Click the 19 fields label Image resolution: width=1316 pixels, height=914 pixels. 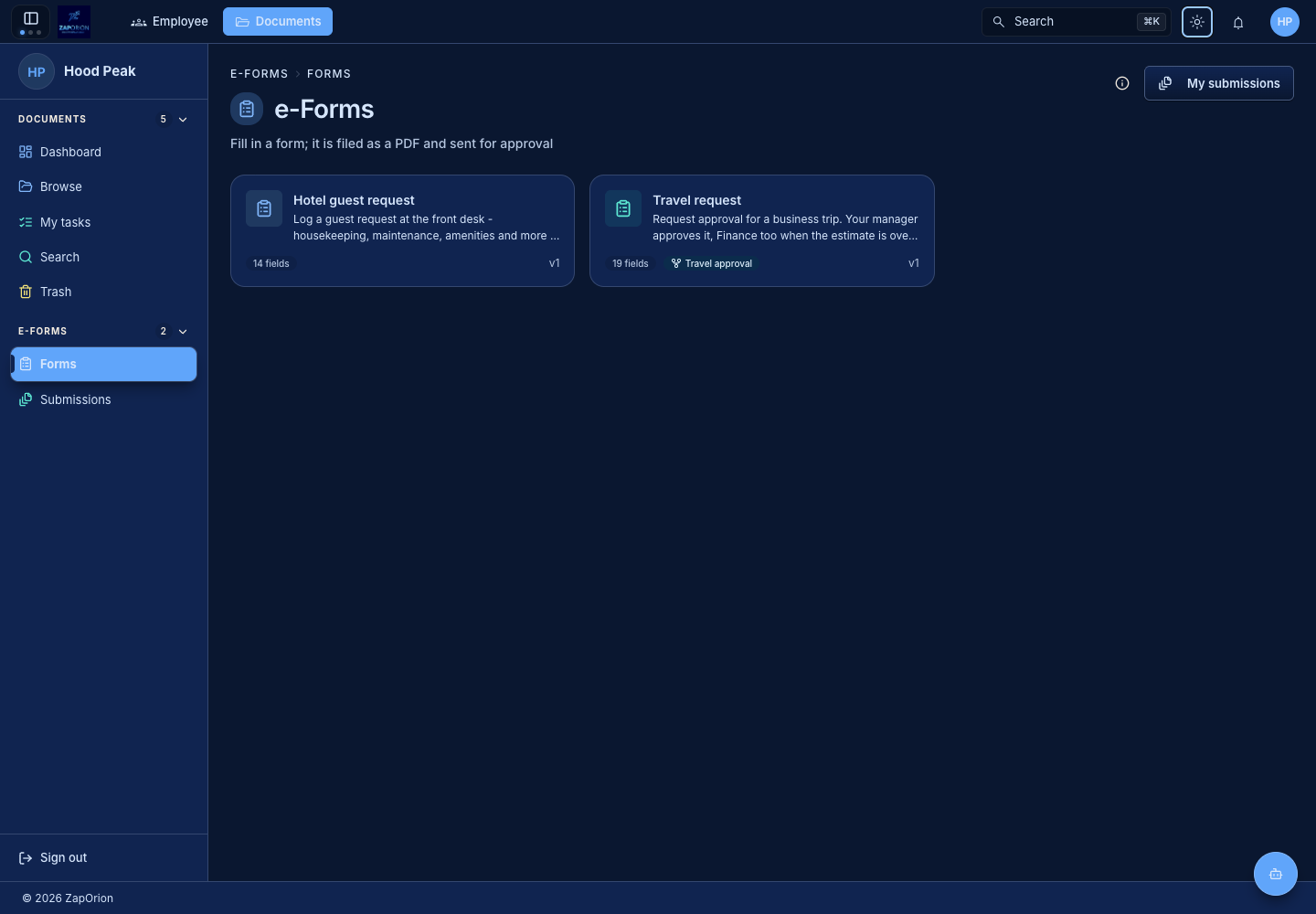tap(631, 263)
